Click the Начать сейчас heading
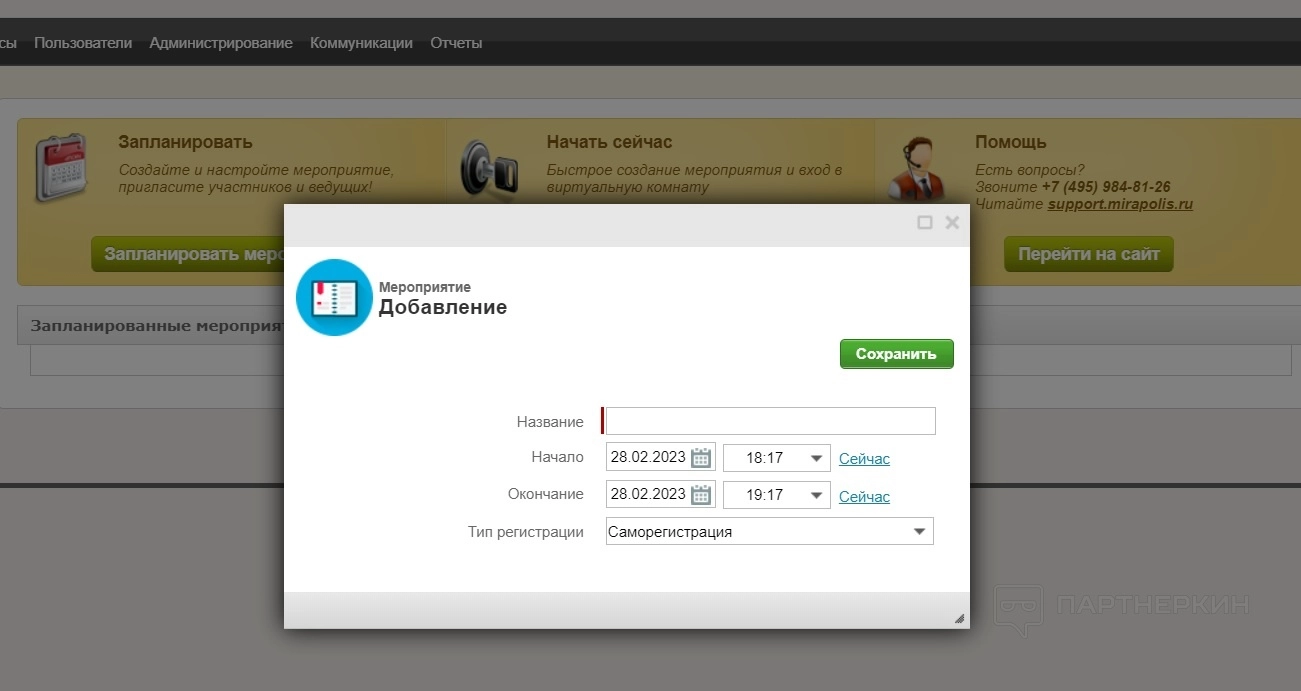The width and height of the screenshot is (1301, 691). click(x=609, y=142)
